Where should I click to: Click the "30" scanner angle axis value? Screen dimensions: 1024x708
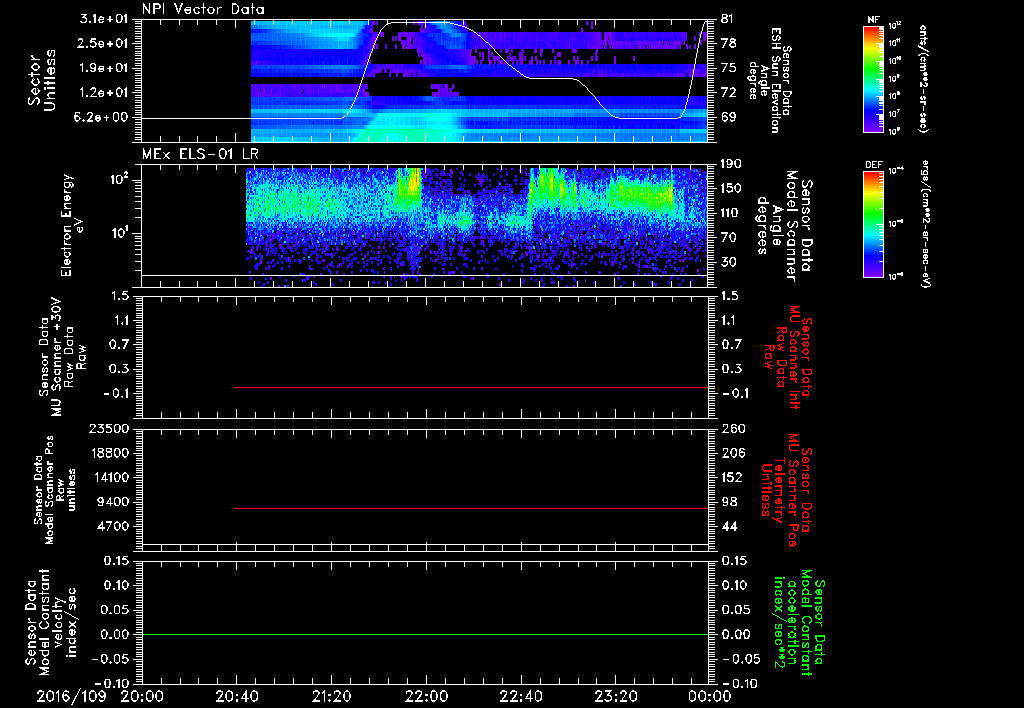click(729, 262)
